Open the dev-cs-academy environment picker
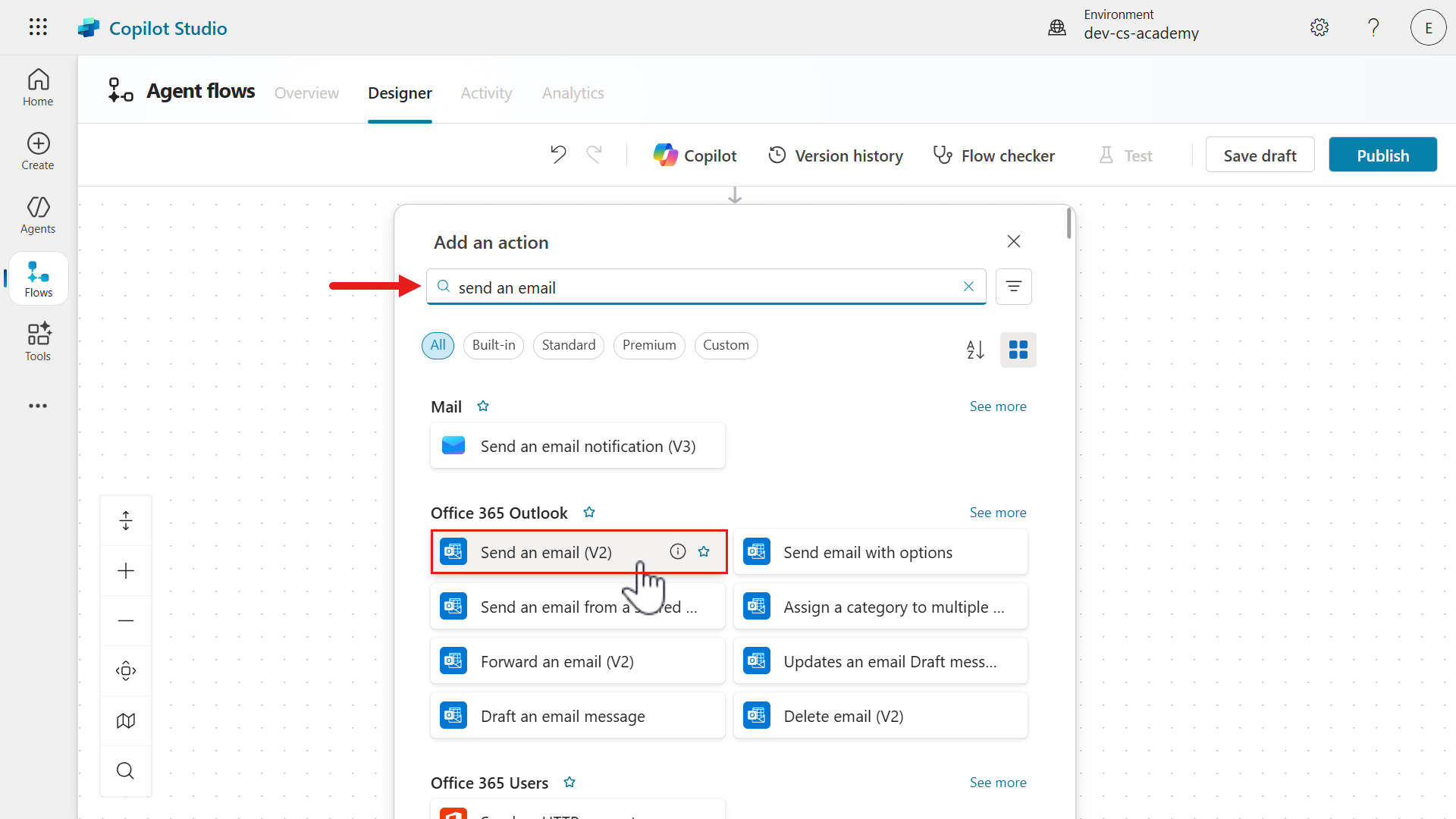 (x=1141, y=25)
